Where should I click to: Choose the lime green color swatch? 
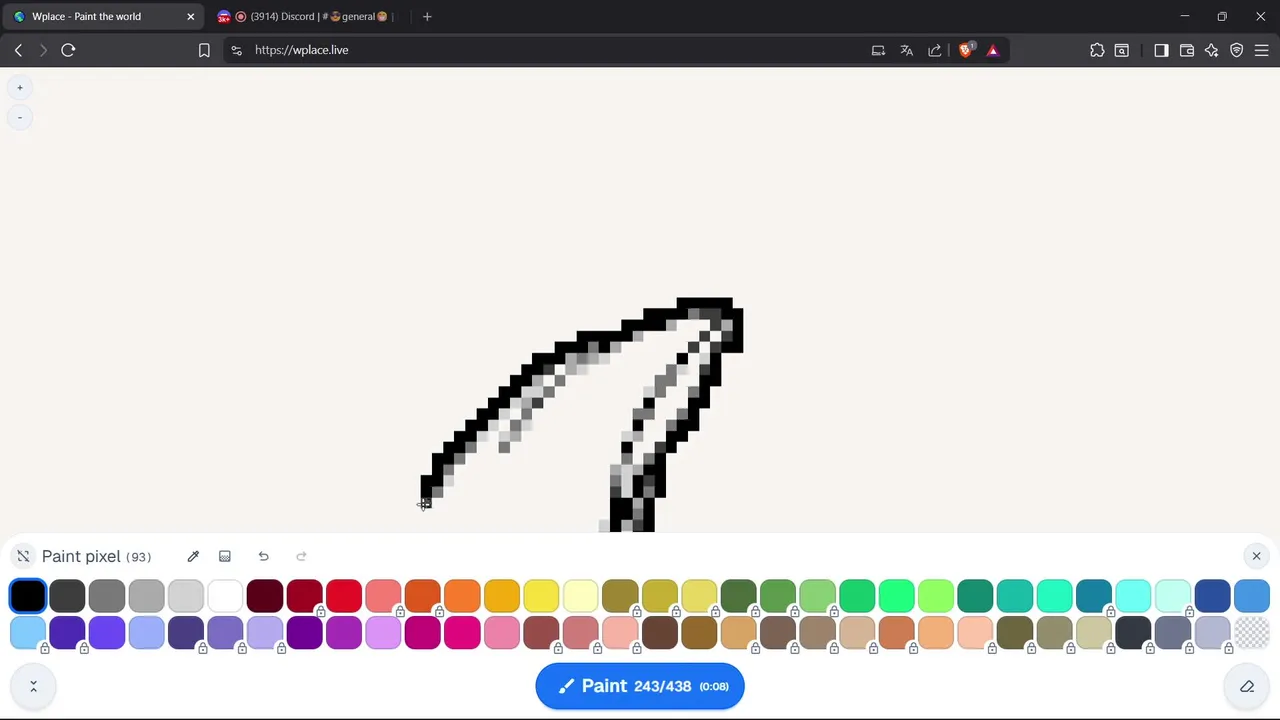(x=936, y=596)
